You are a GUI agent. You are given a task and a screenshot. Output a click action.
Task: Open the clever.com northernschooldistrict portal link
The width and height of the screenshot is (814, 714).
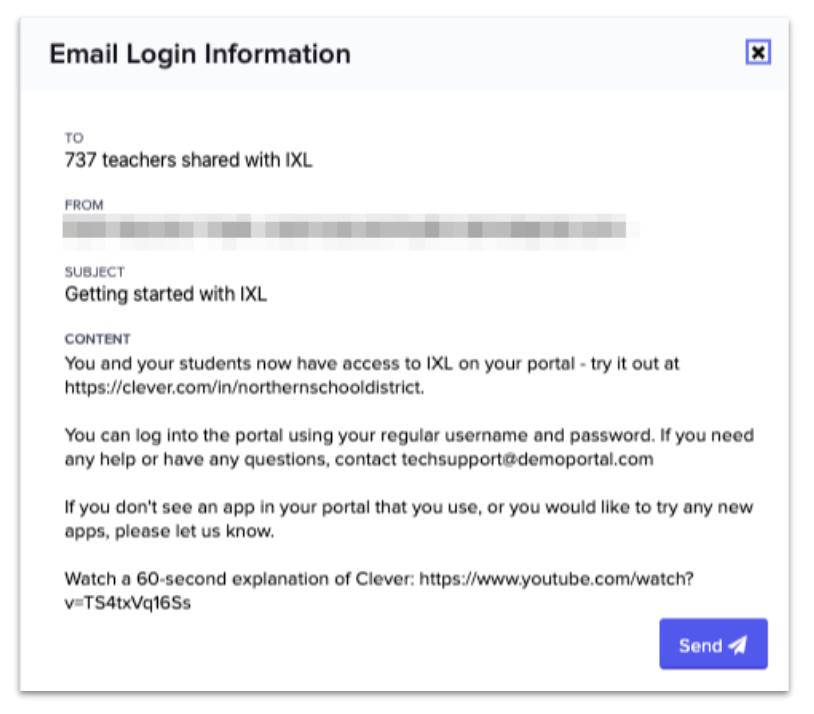pyautogui.click(x=244, y=387)
